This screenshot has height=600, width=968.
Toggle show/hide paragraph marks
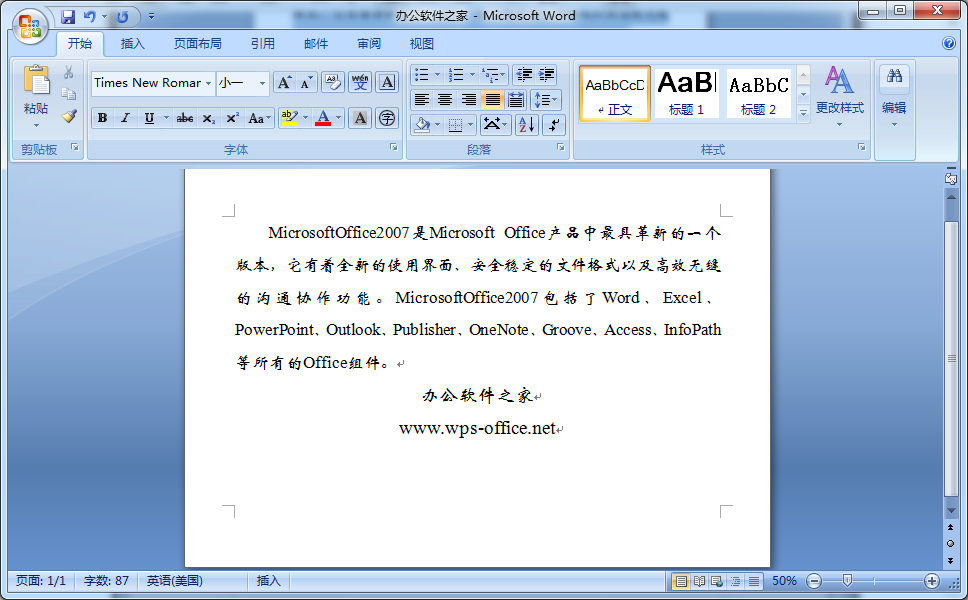pos(554,125)
